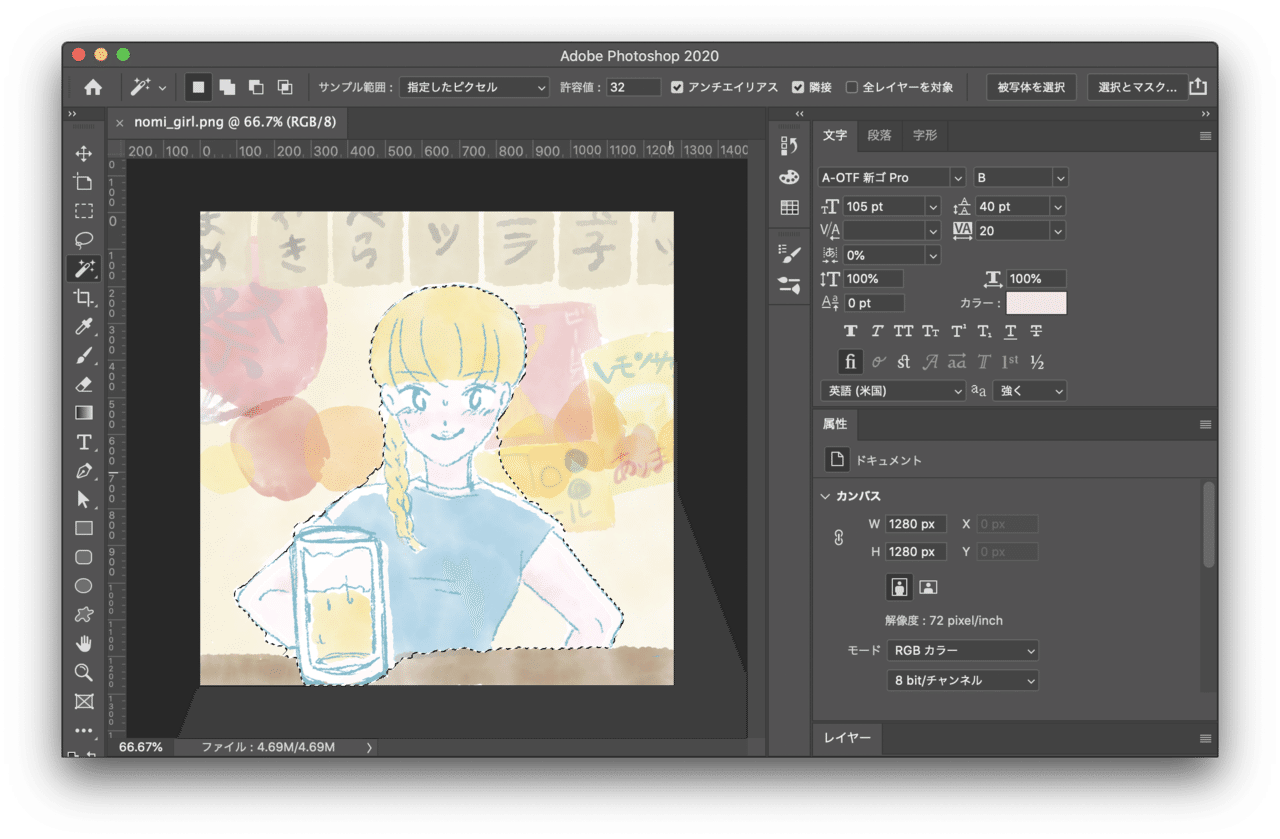This screenshot has width=1280, height=839.
Task: Select the Ellipse tool
Action: (x=84, y=585)
